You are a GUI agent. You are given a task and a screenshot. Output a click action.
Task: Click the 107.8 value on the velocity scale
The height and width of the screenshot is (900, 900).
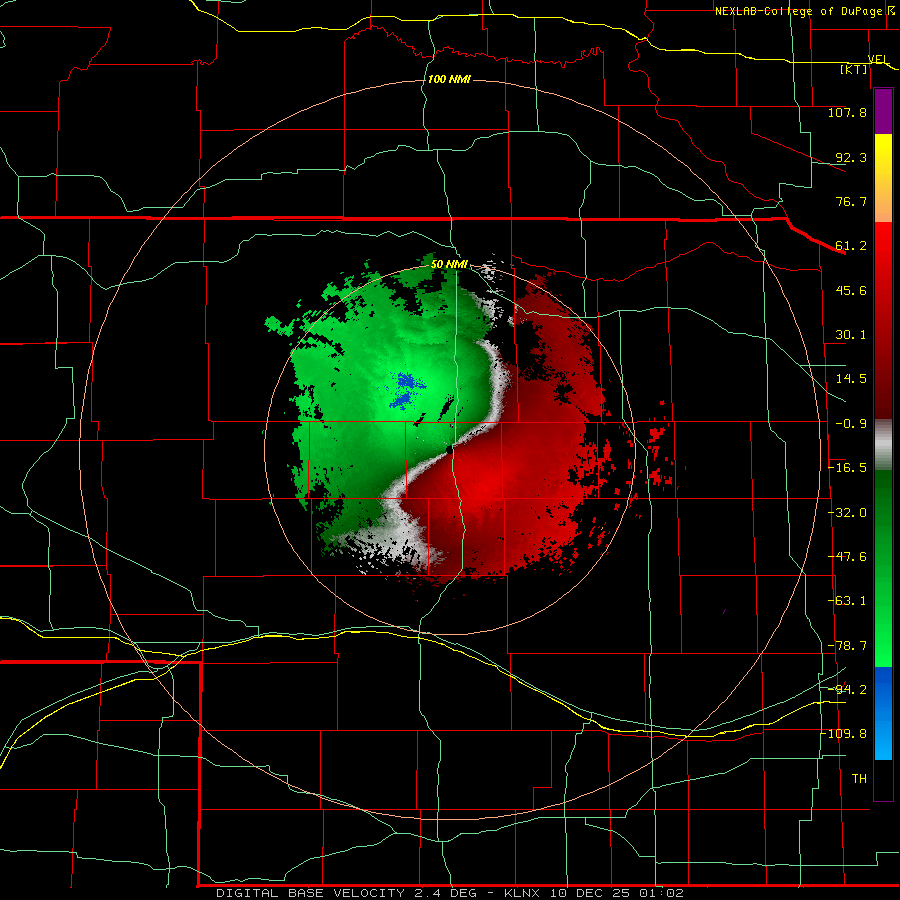click(847, 112)
